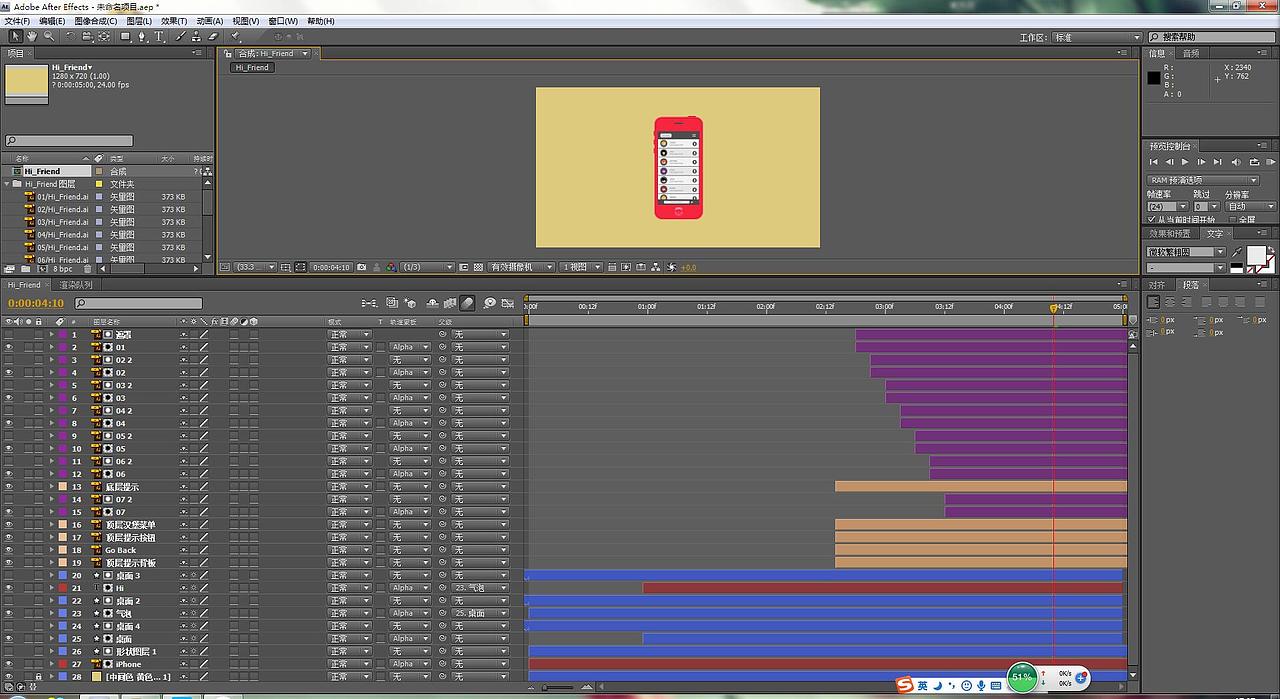Select the Eraser tool
Image resolution: width=1280 pixels, height=699 pixels.
click(212, 36)
